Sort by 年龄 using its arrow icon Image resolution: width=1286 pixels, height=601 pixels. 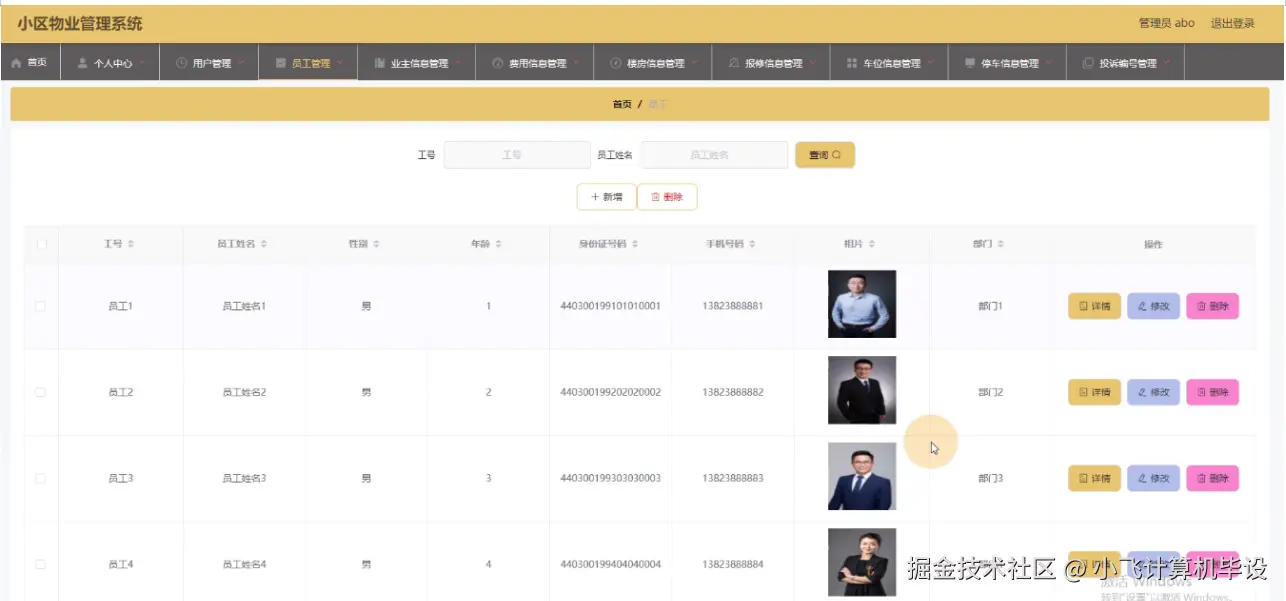[498, 244]
